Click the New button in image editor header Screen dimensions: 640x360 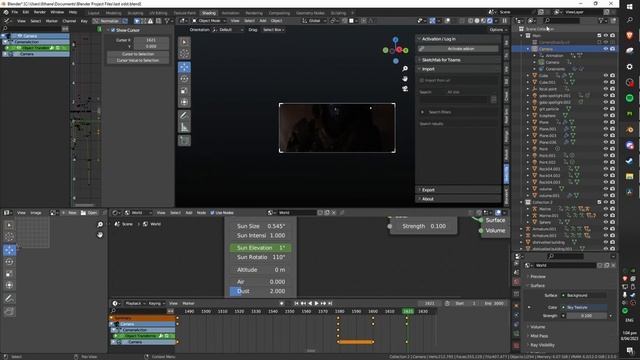point(70,213)
